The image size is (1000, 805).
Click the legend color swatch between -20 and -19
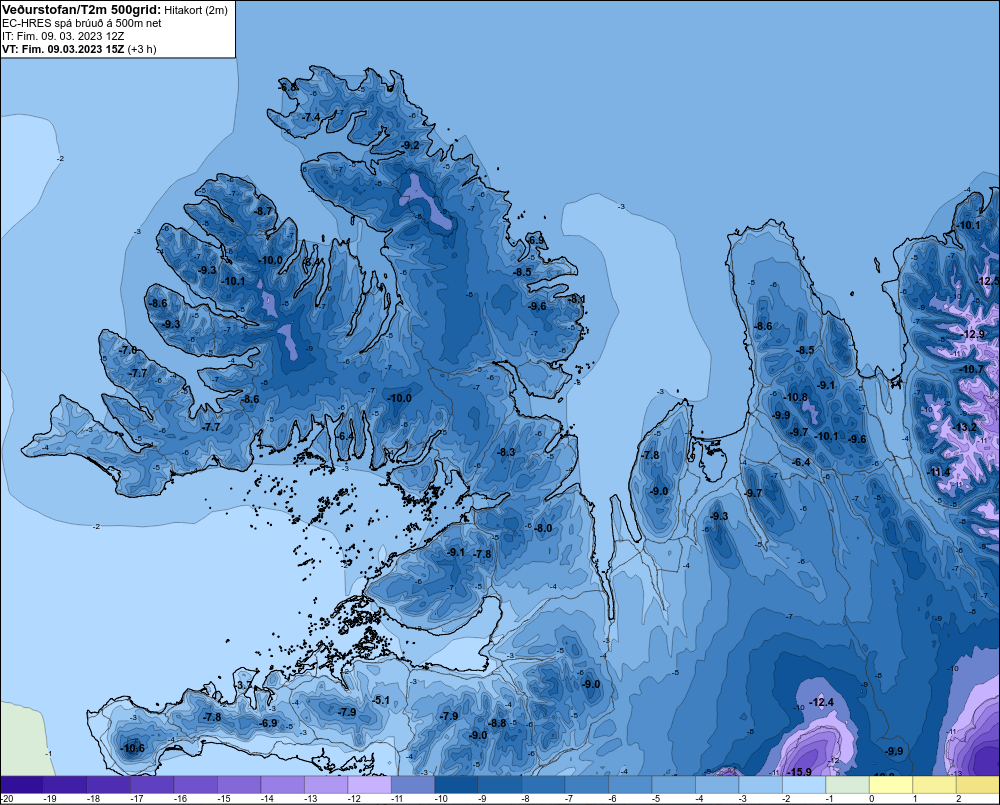[22, 784]
